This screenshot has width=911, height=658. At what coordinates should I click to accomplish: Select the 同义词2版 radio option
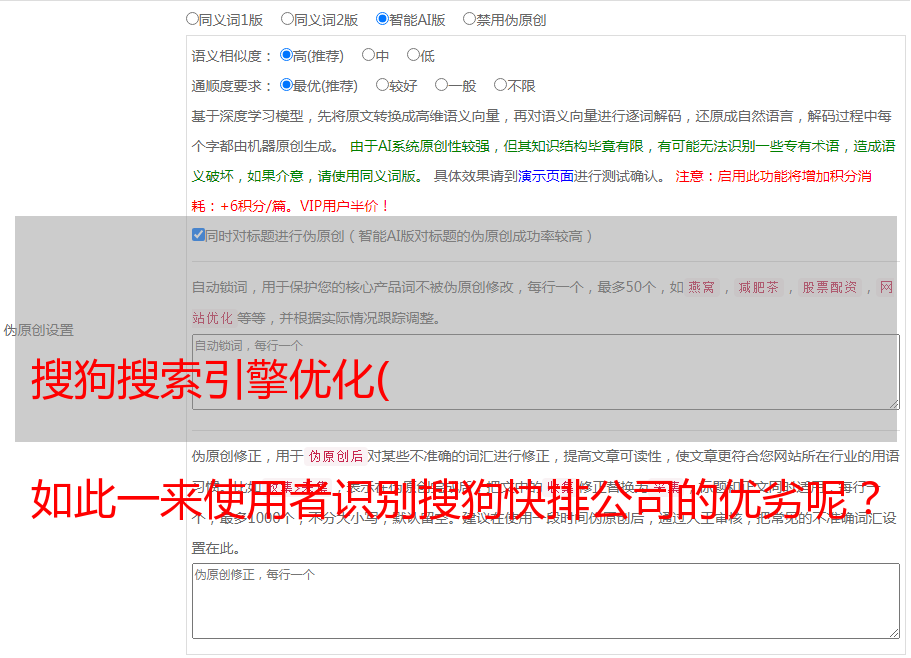click(x=287, y=19)
